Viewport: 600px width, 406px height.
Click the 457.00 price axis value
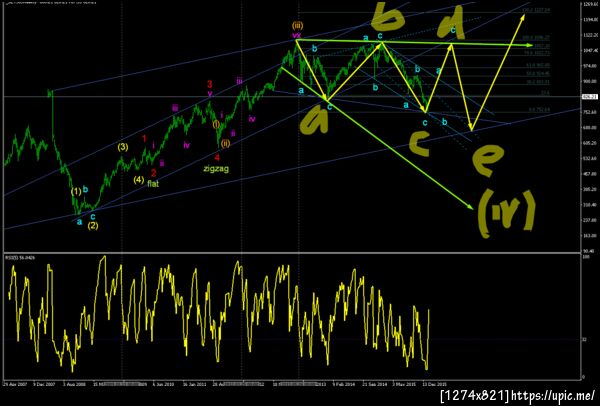(589, 174)
